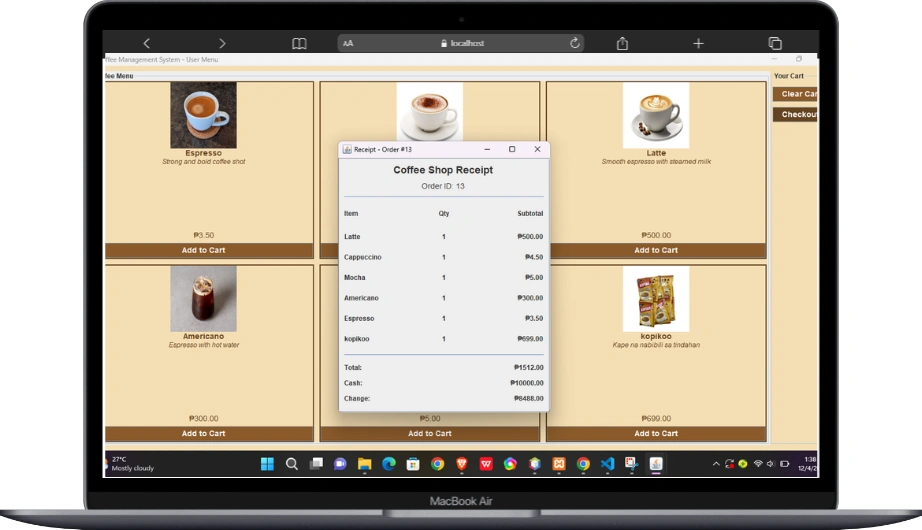Image resolution: width=922 pixels, height=530 pixels.
Task: Select the Java app taskbar icon
Action: (x=656, y=464)
